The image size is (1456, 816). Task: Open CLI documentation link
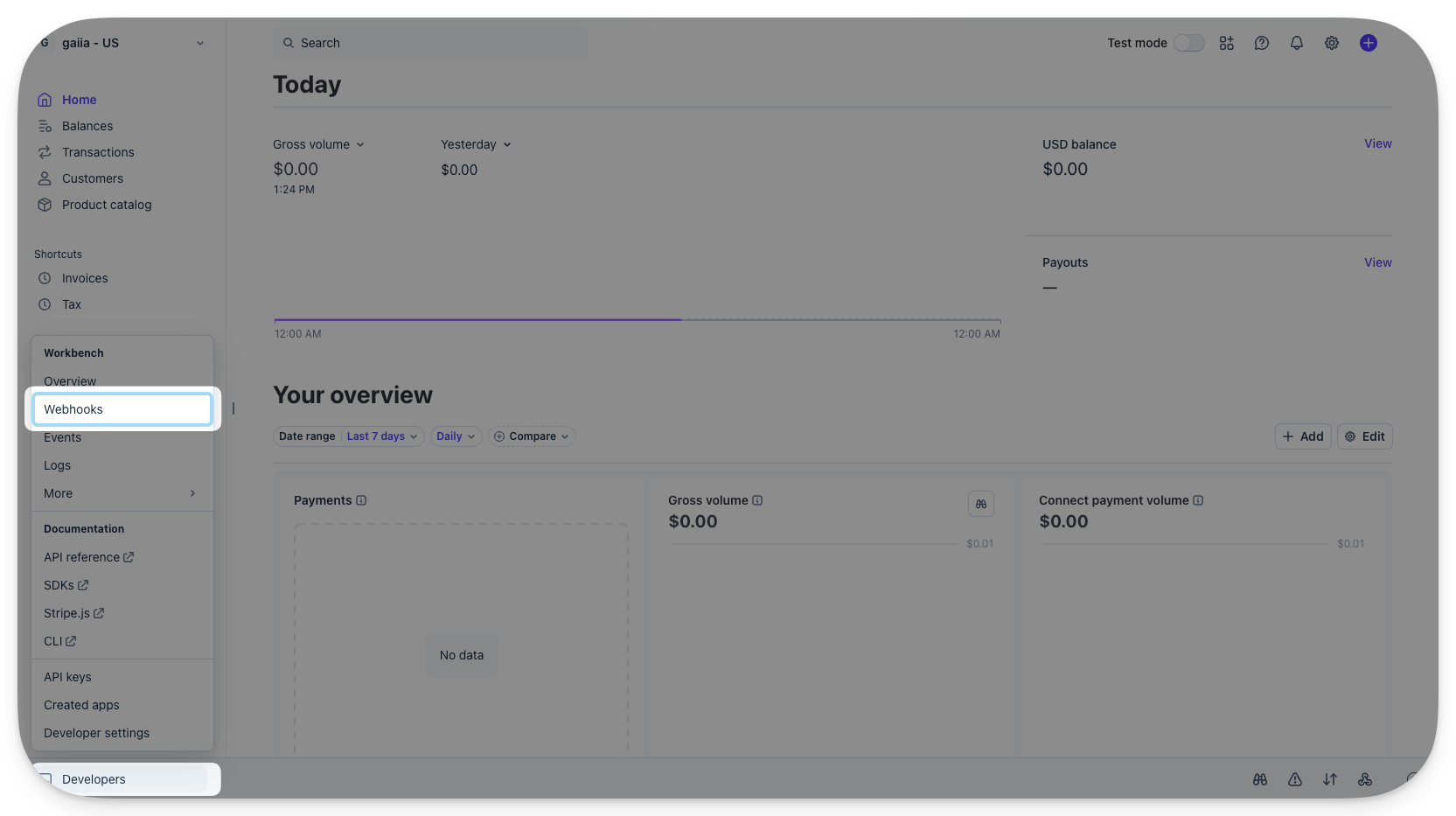point(59,641)
